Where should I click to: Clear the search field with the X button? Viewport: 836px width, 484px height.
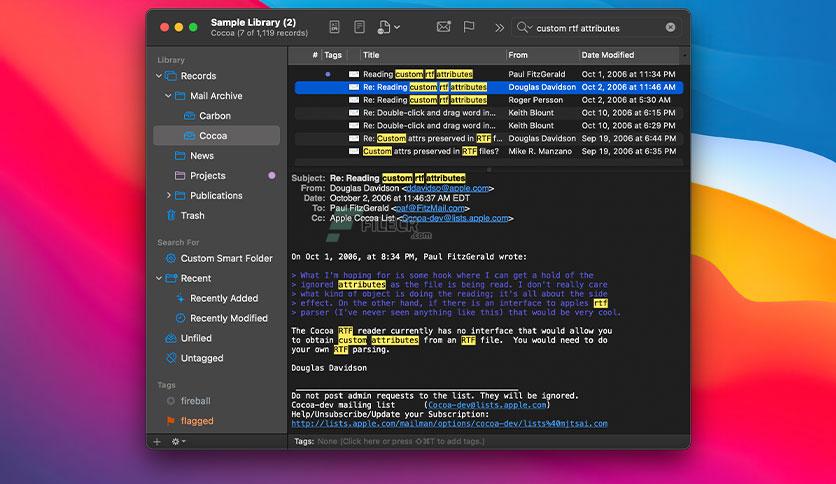click(670, 27)
